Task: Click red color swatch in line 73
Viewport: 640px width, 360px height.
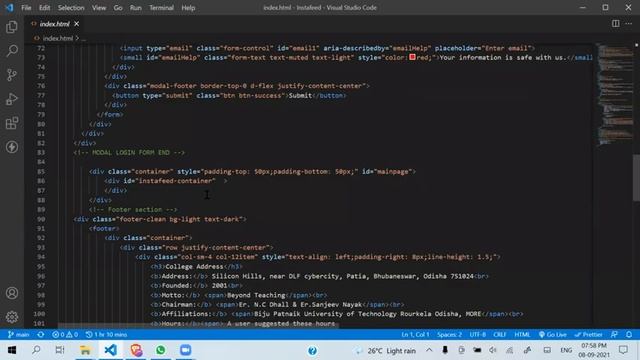Action: point(412,57)
